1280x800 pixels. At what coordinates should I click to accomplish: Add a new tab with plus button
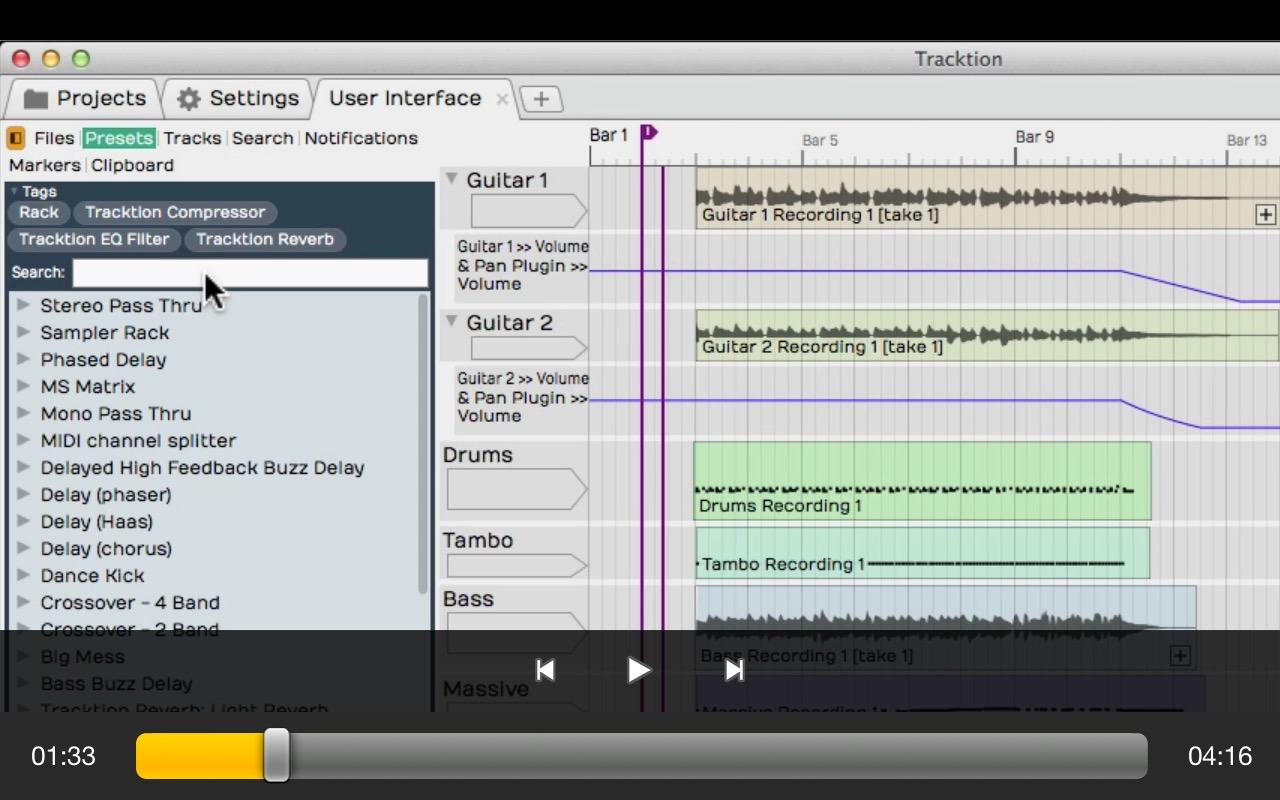coord(541,99)
